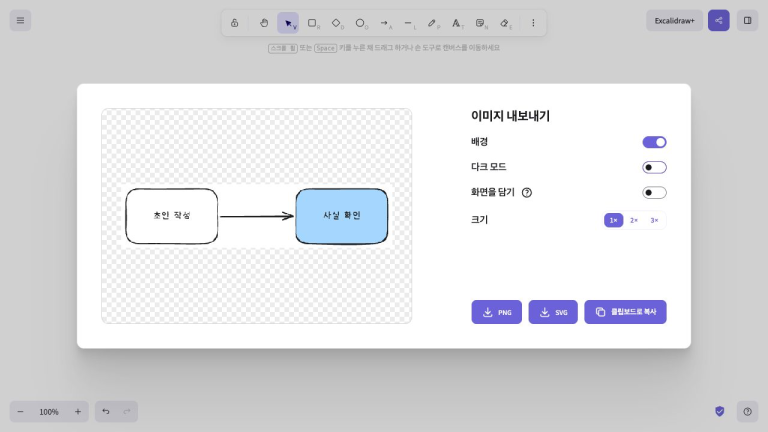Select 2× export scale
This screenshot has width=768, height=432.
coord(634,220)
